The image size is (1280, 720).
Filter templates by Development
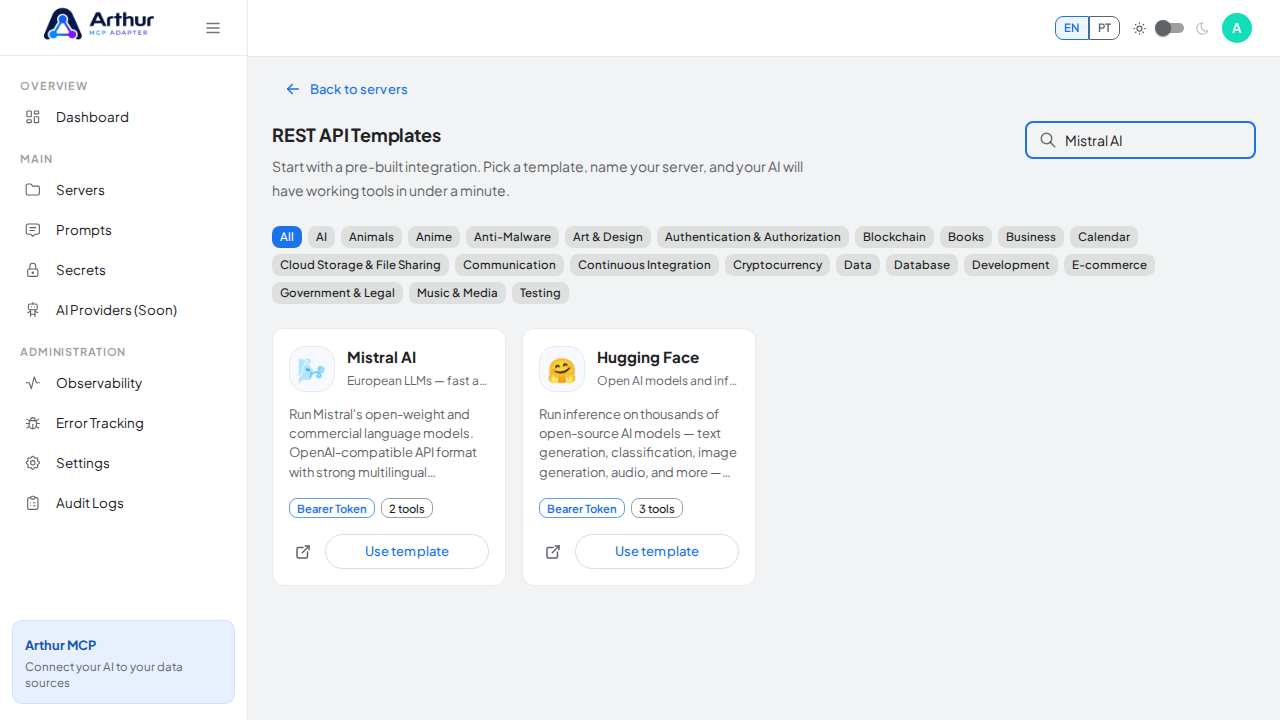pyautogui.click(x=1011, y=265)
